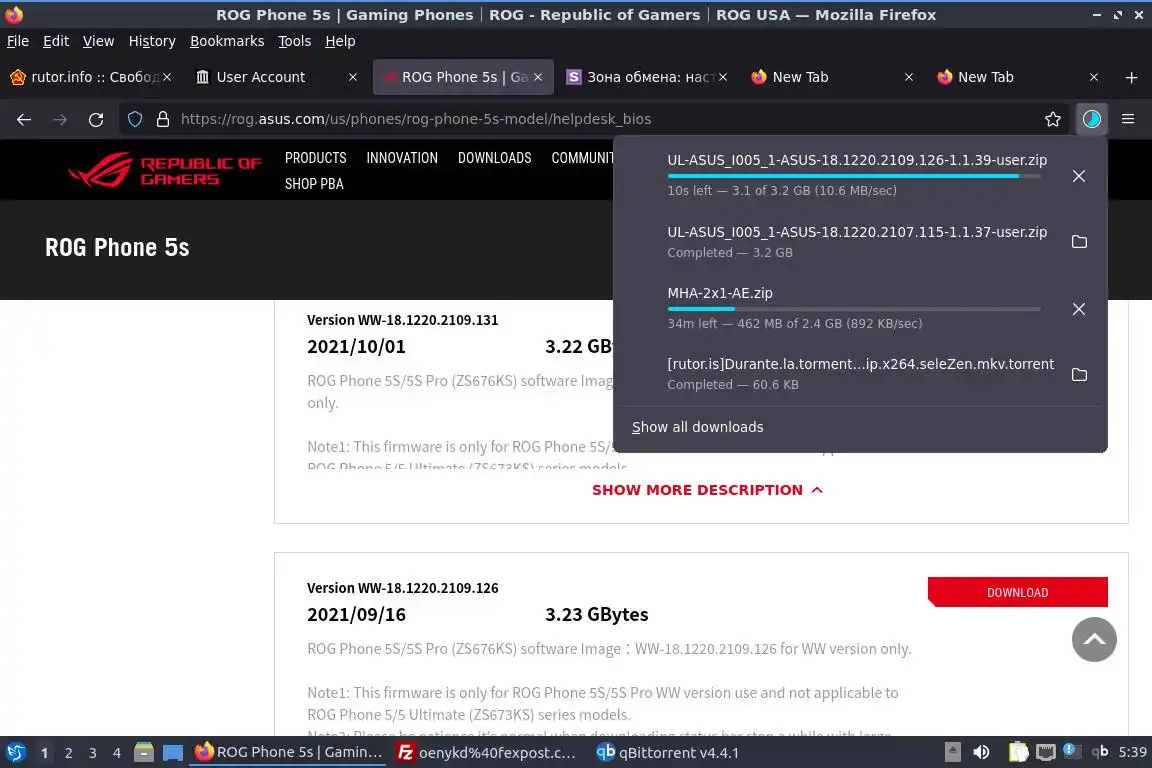Open the system start menu icon

(x=16, y=753)
